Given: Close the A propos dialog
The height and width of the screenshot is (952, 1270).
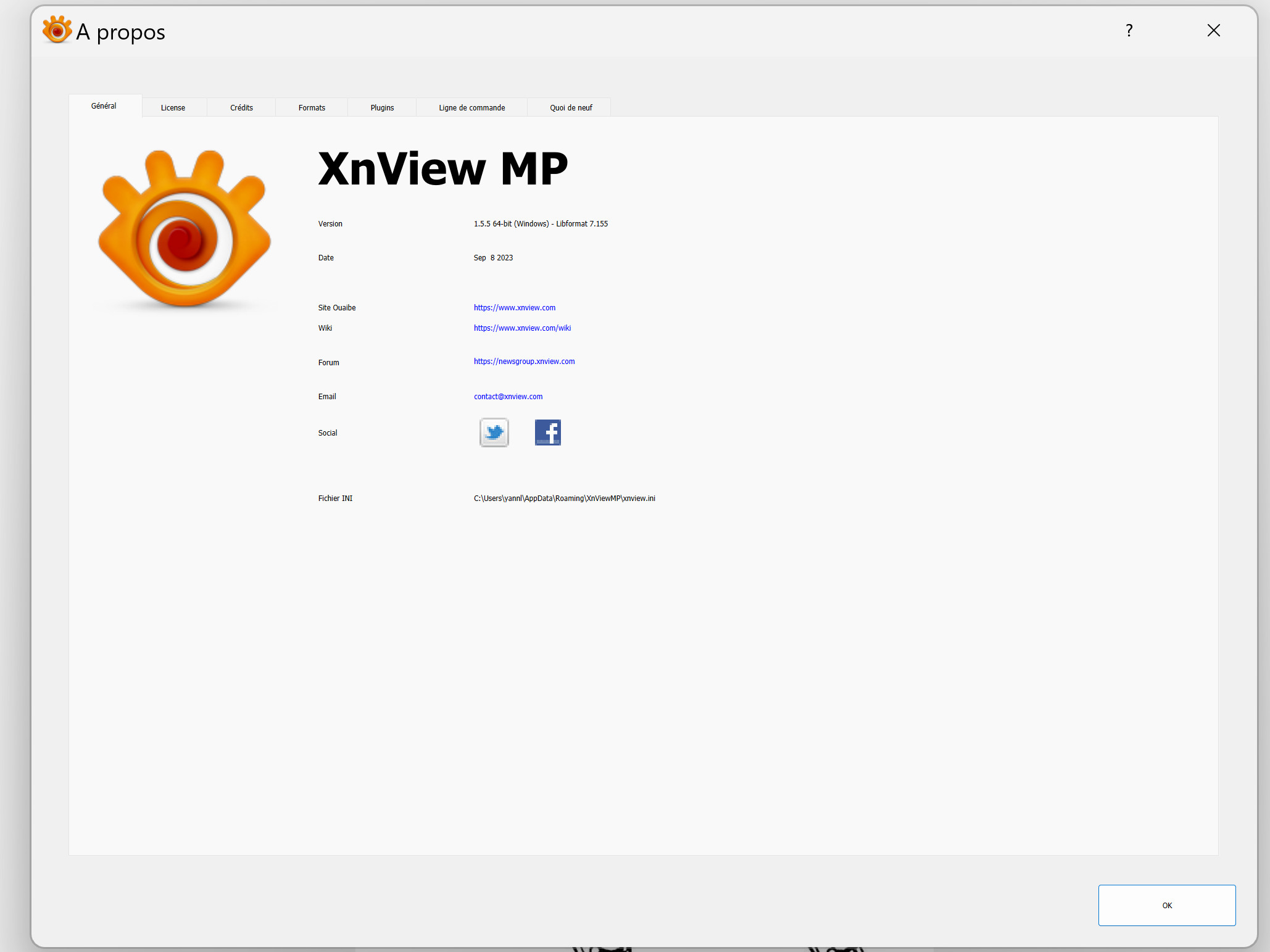Looking at the screenshot, I should click(x=1213, y=30).
